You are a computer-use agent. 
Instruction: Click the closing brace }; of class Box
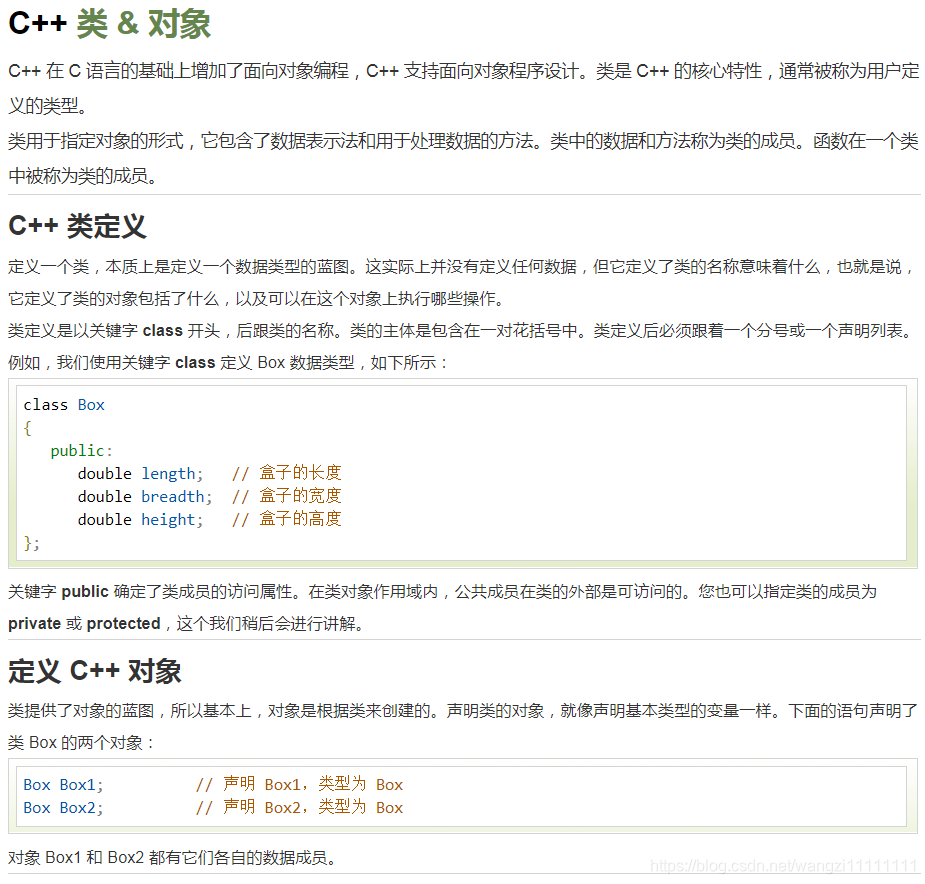31,542
